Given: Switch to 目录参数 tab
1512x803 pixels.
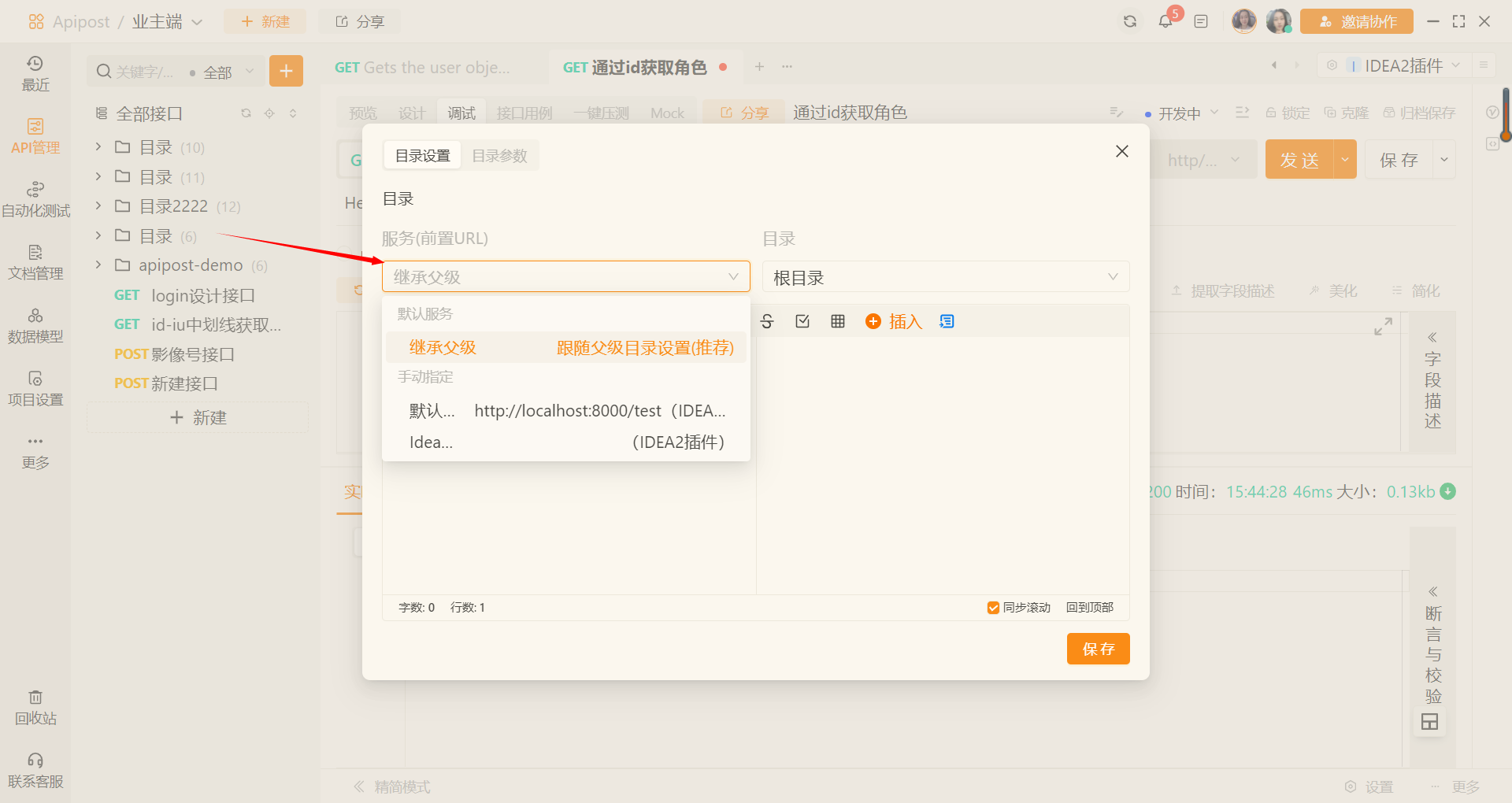Looking at the screenshot, I should 499,156.
